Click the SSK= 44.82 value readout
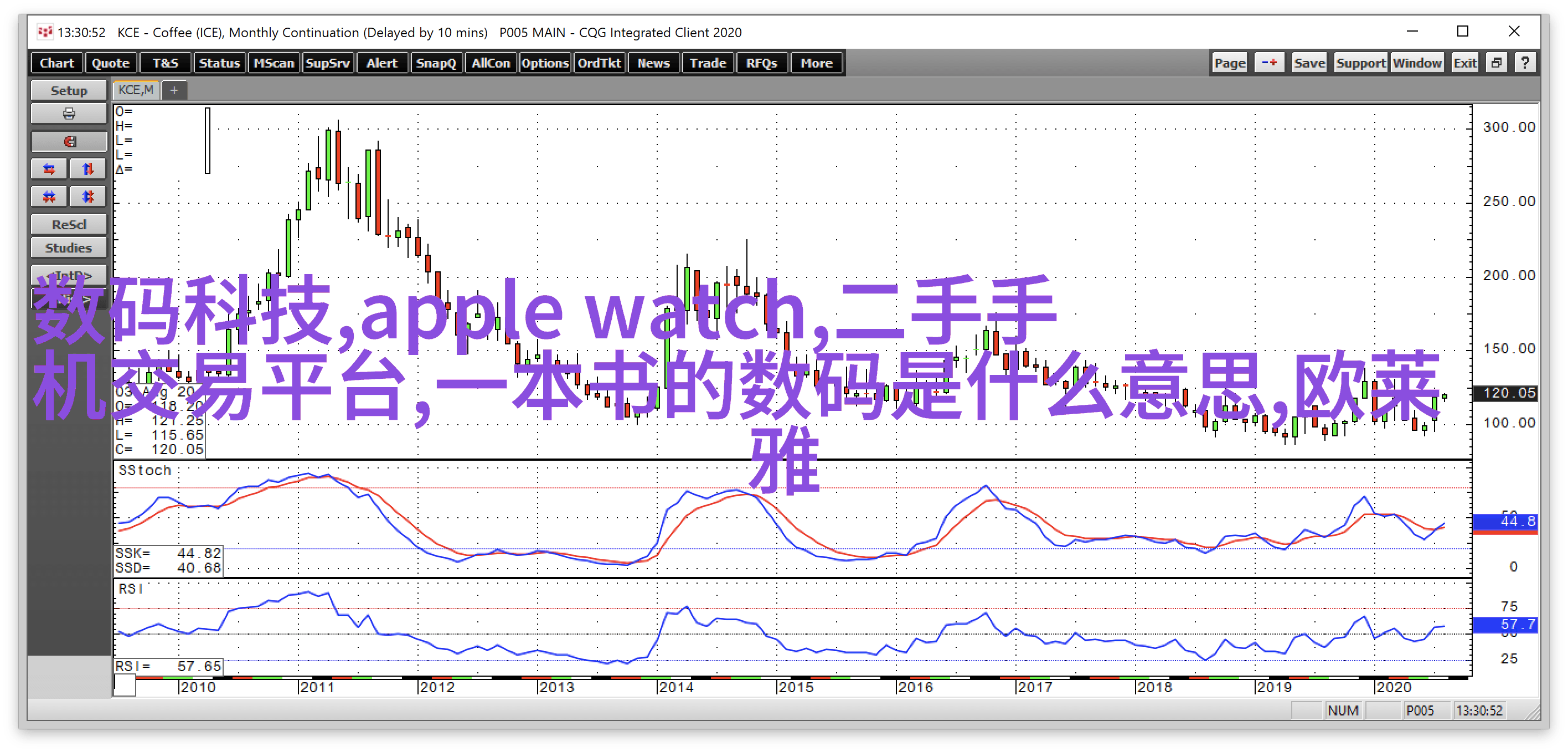Image resolution: width=1568 pixels, height=752 pixels. 168,553
